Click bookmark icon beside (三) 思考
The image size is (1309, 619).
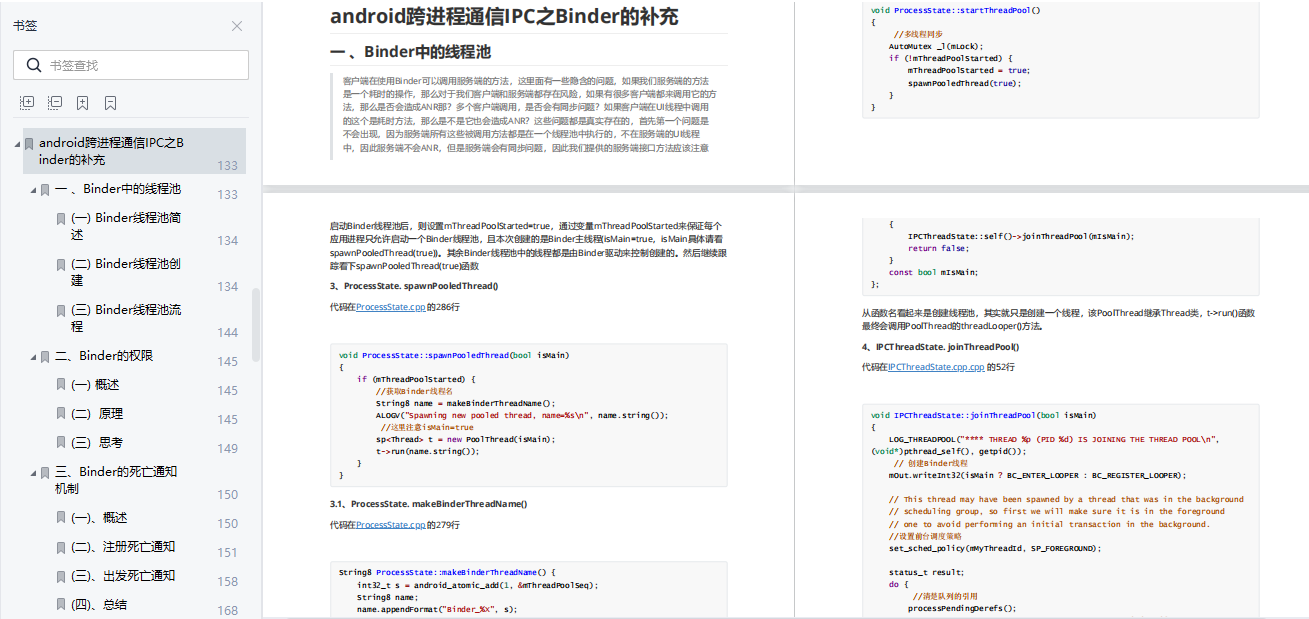coord(60,443)
